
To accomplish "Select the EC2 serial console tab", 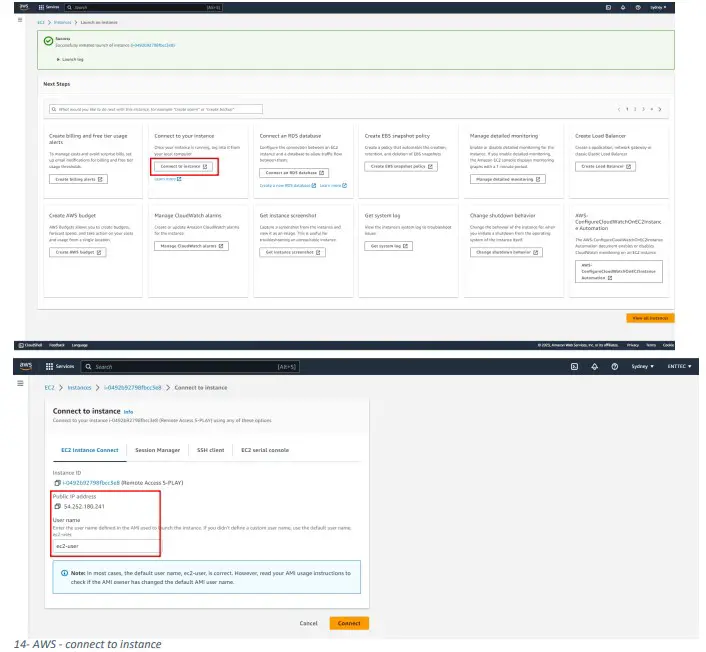I will (x=265, y=450).
